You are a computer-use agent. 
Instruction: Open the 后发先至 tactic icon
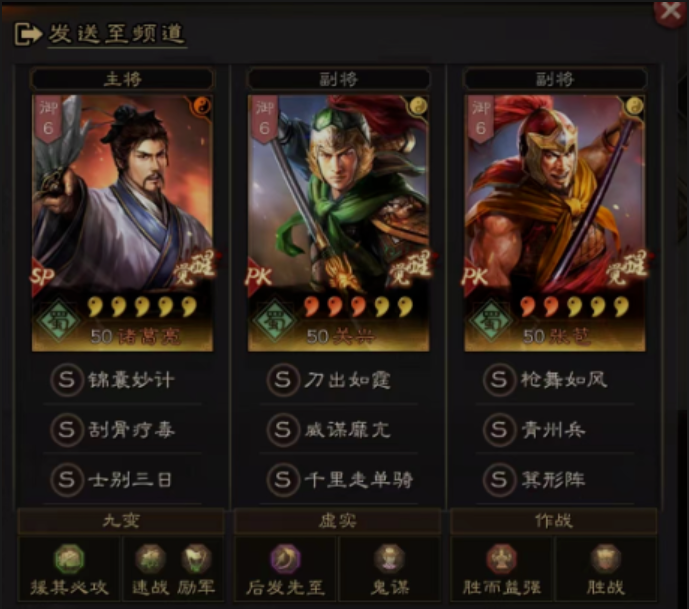[285, 558]
